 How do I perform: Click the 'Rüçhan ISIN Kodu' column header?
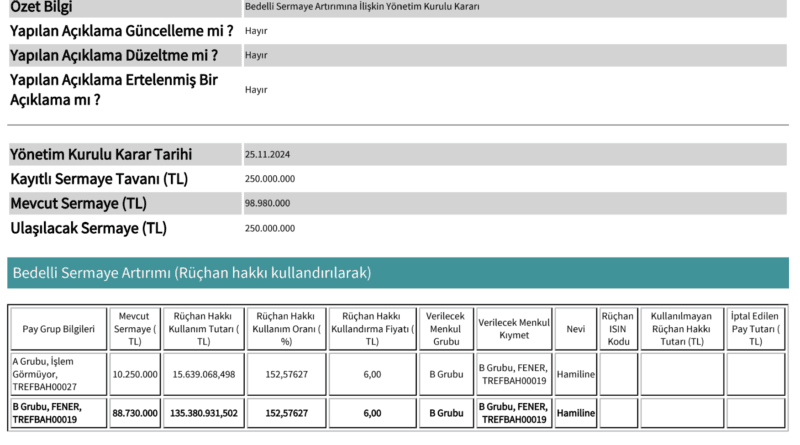pyautogui.click(x=618, y=329)
